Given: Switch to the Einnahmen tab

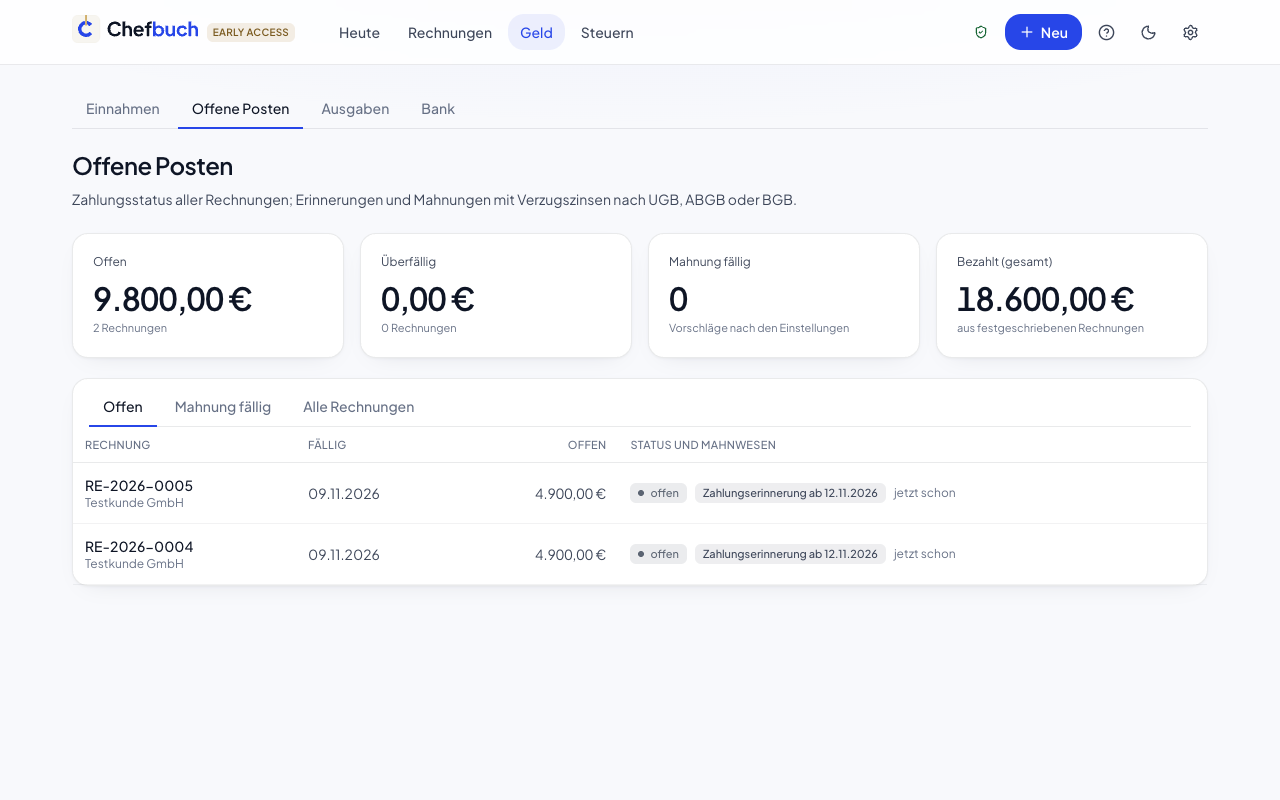Looking at the screenshot, I should 123,109.
